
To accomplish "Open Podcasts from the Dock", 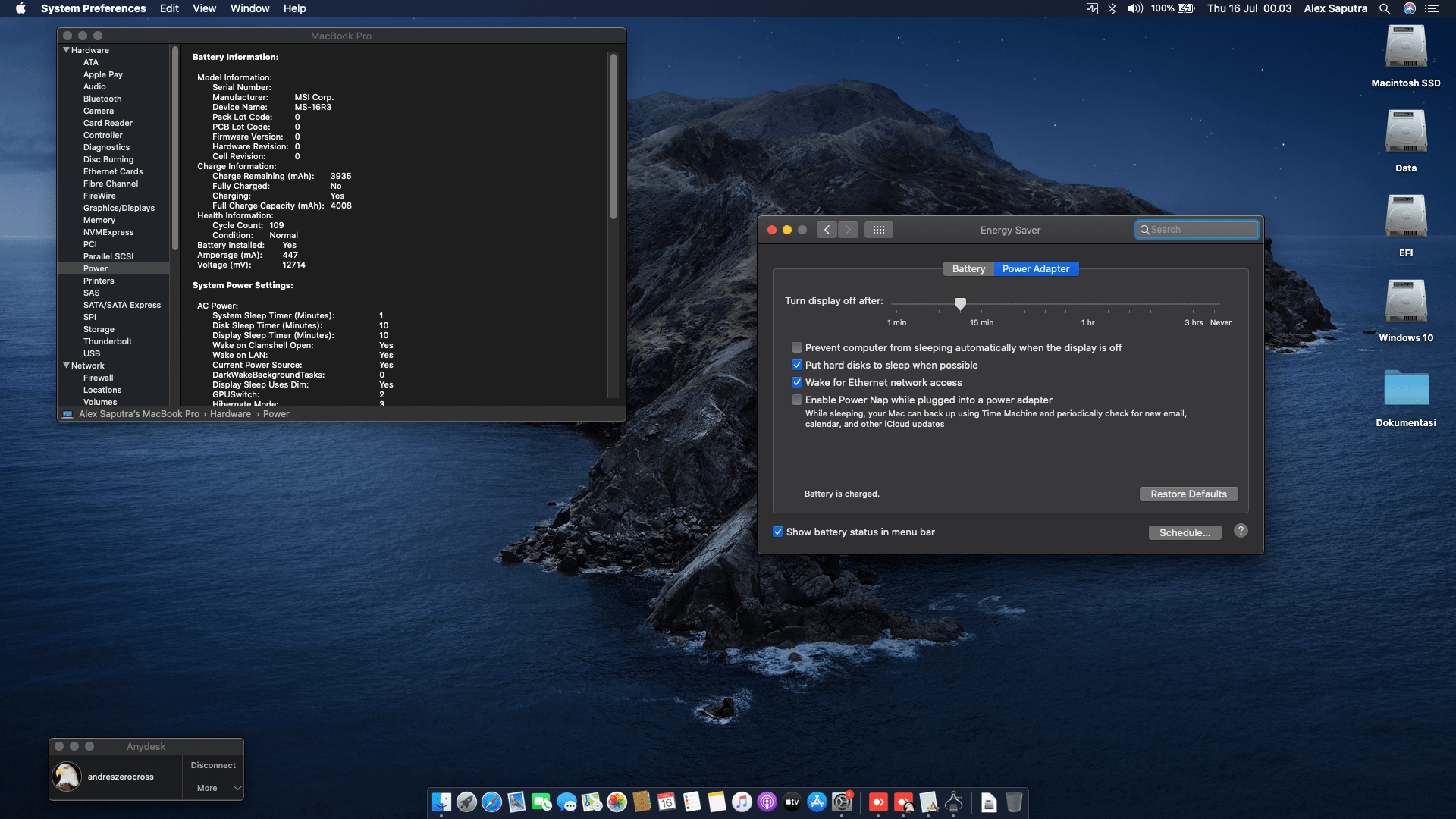I will tap(766, 802).
